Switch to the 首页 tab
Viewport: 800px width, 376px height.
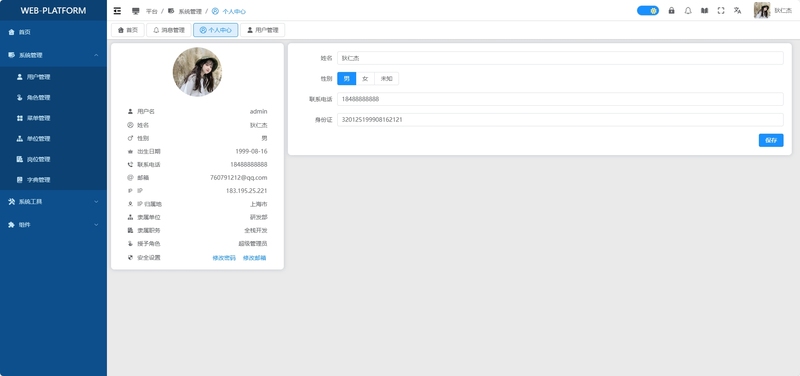click(x=128, y=30)
